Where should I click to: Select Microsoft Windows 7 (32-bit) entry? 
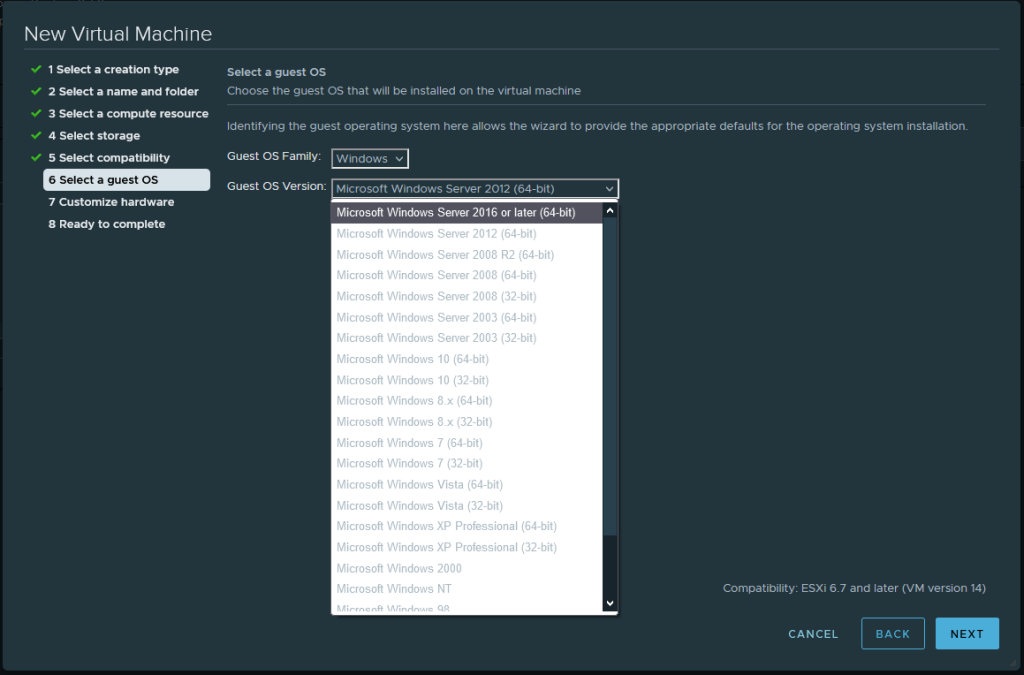(x=410, y=464)
